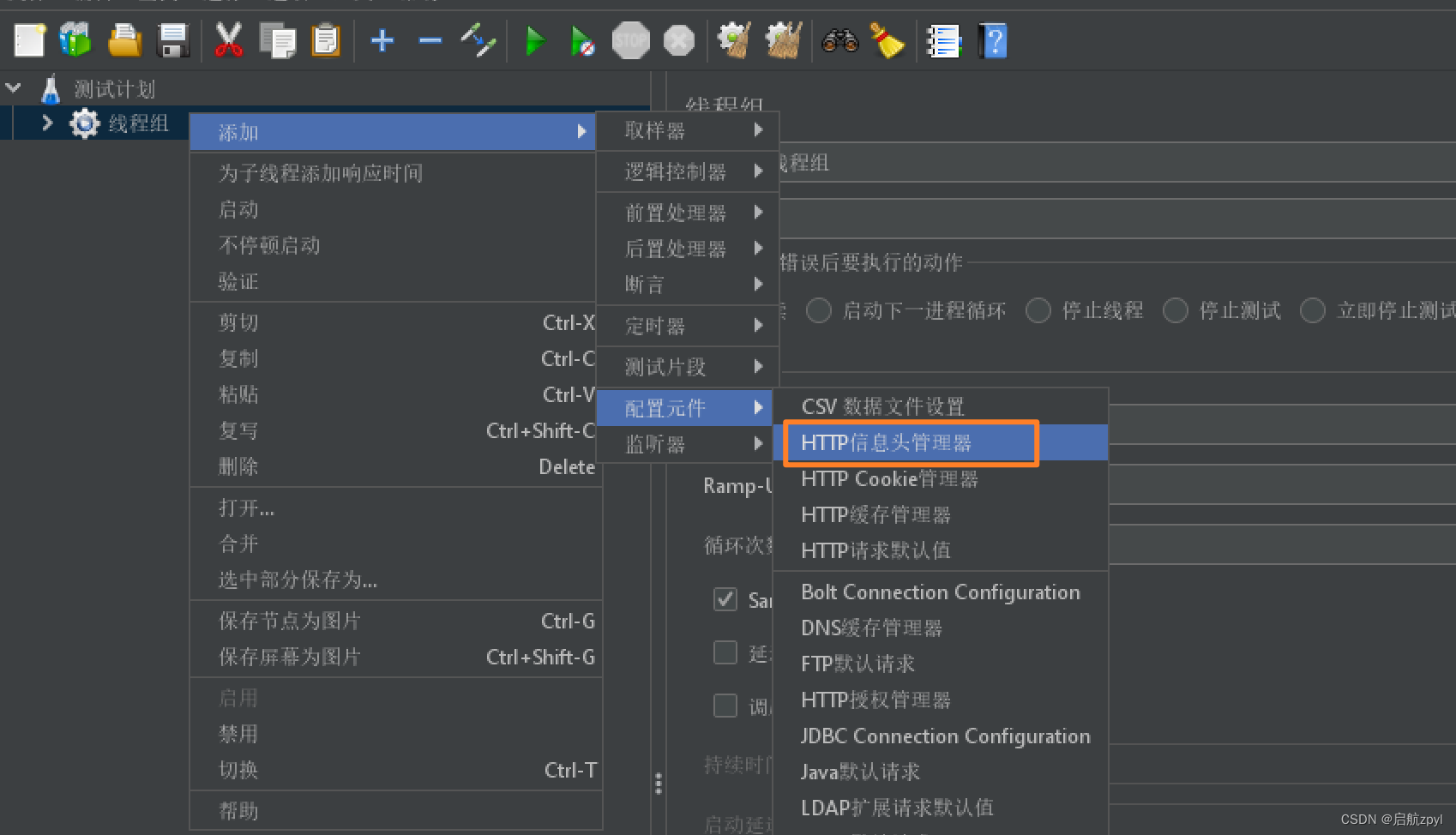Image resolution: width=1456 pixels, height=835 pixels.
Task: Open the 前置处理器 submenu
Action: click(x=688, y=213)
